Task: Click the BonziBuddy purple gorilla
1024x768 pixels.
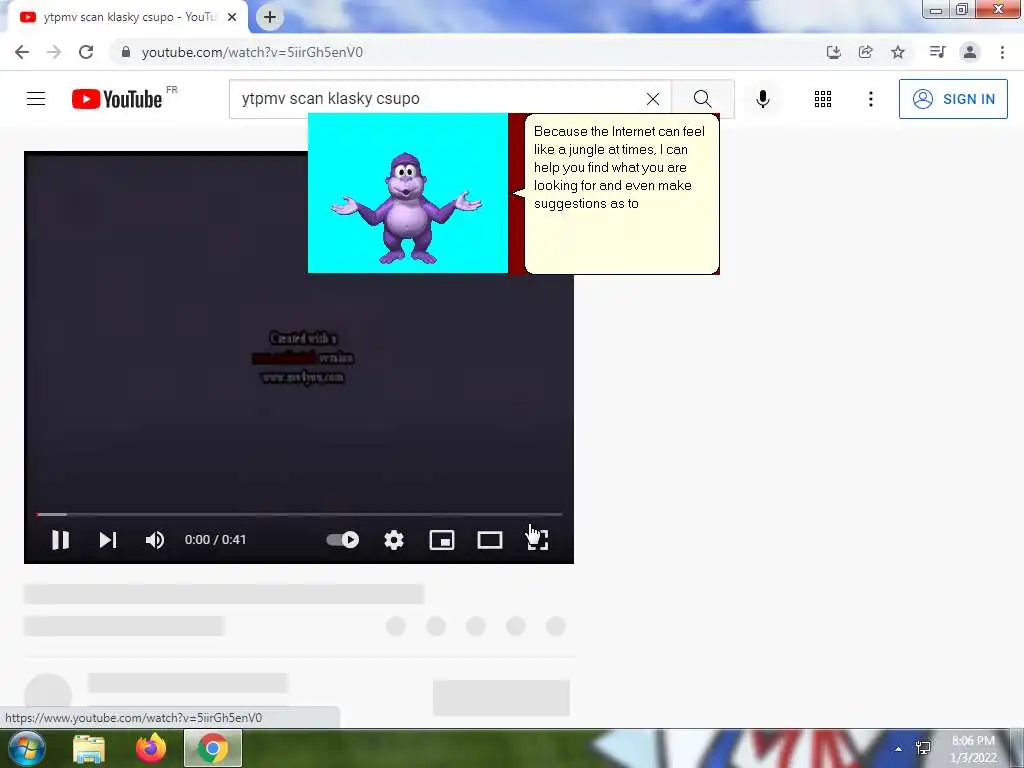Action: tap(406, 208)
